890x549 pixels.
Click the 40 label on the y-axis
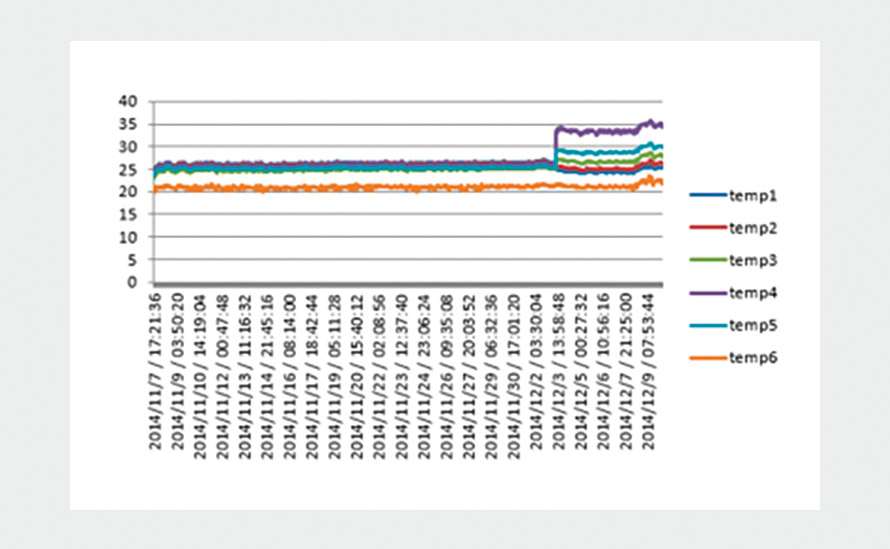(x=127, y=101)
